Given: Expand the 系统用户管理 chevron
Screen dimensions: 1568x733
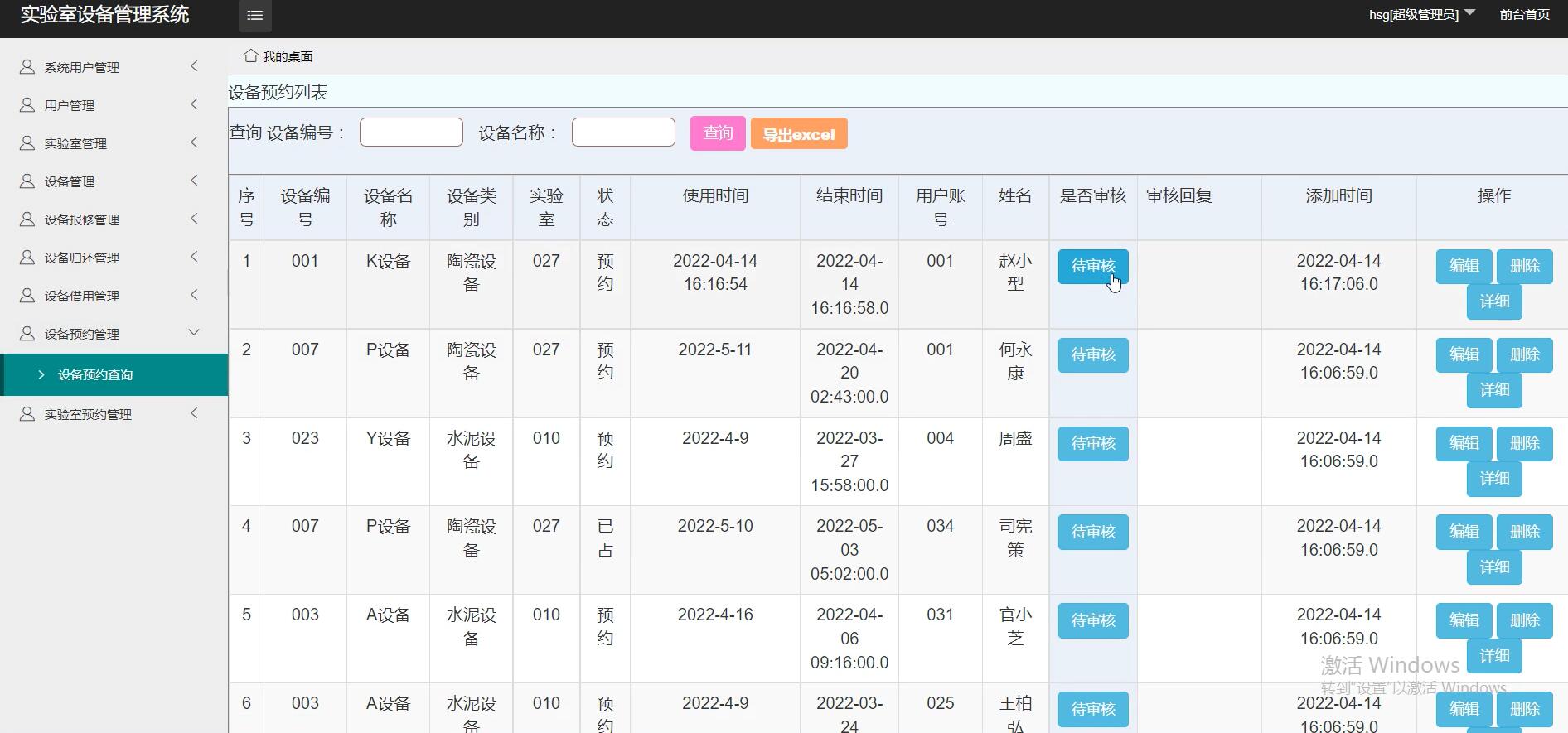Looking at the screenshot, I should [194, 65].
